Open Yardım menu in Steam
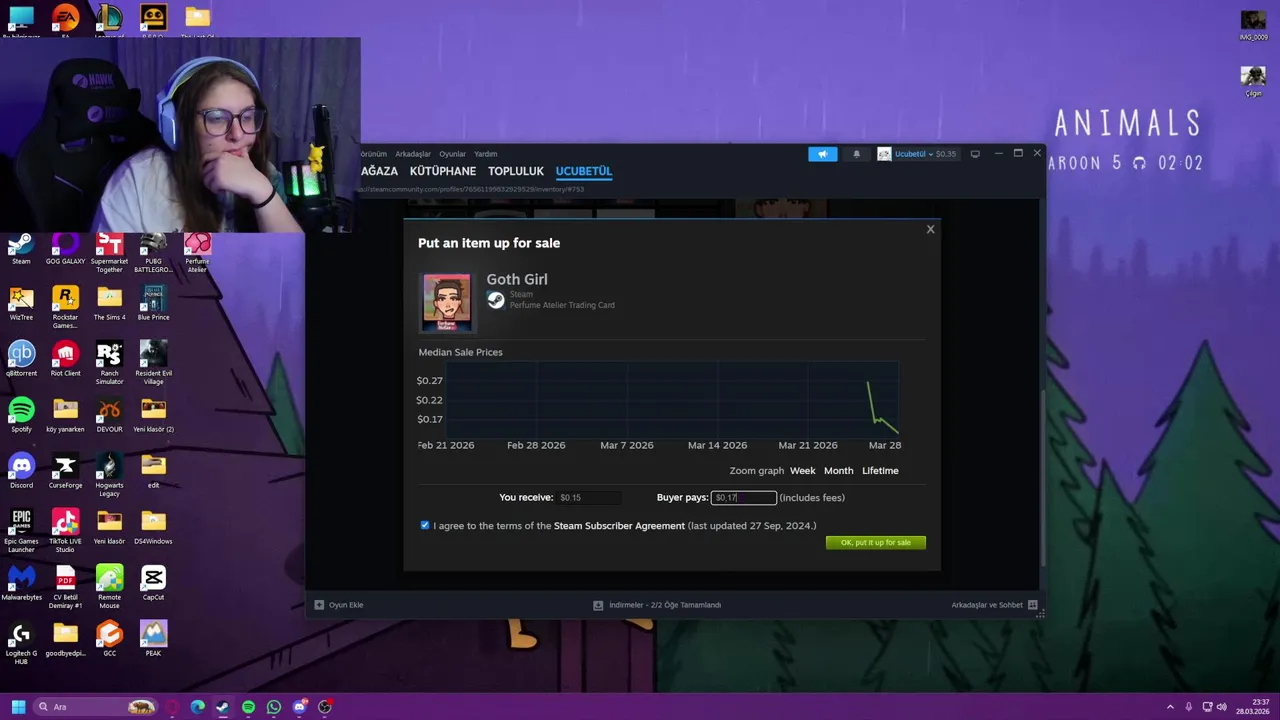Viewport: 1280px width, 720px height. (x=485, y=154)
